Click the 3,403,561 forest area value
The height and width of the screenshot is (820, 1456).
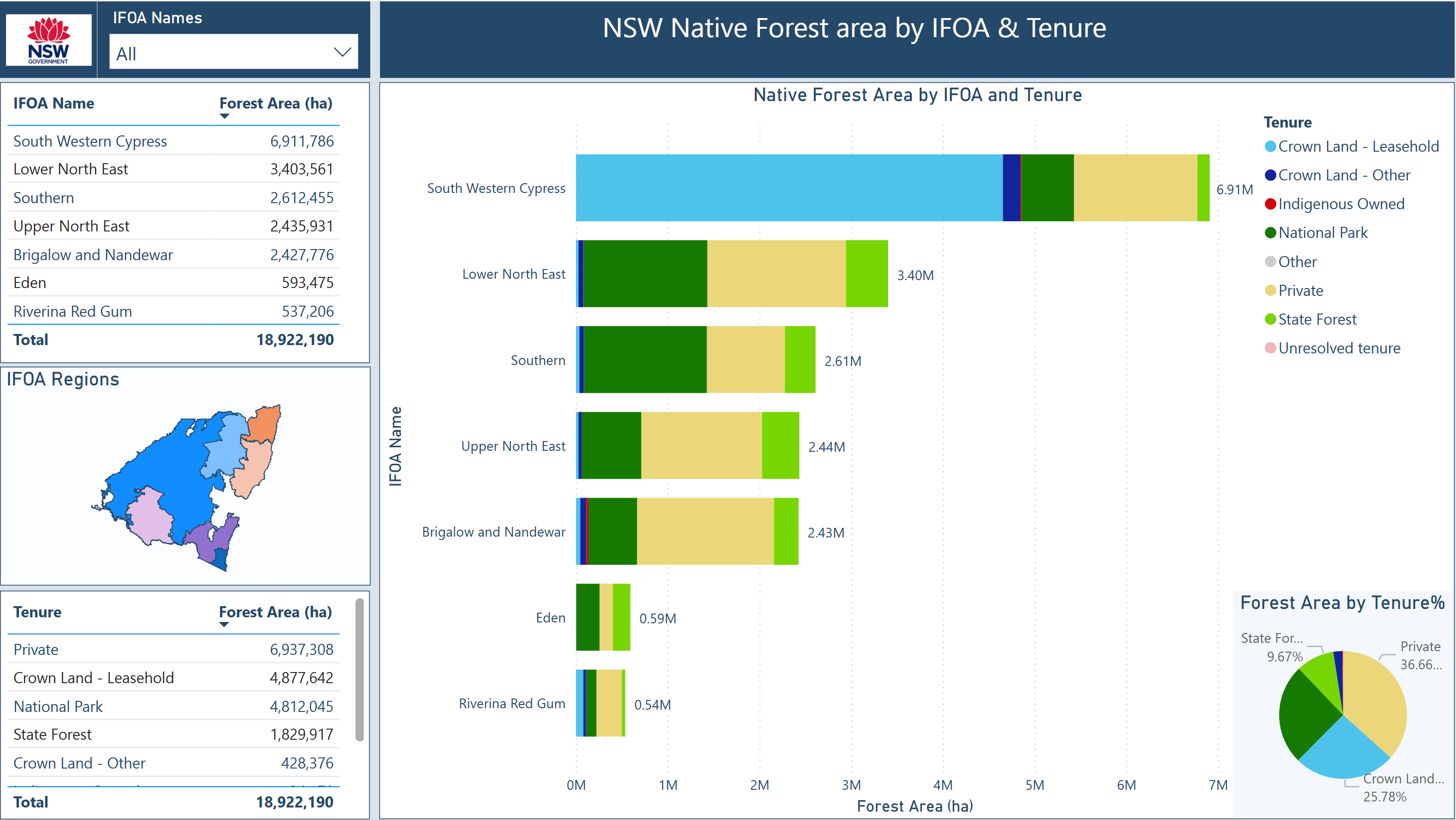coord(302,169)
